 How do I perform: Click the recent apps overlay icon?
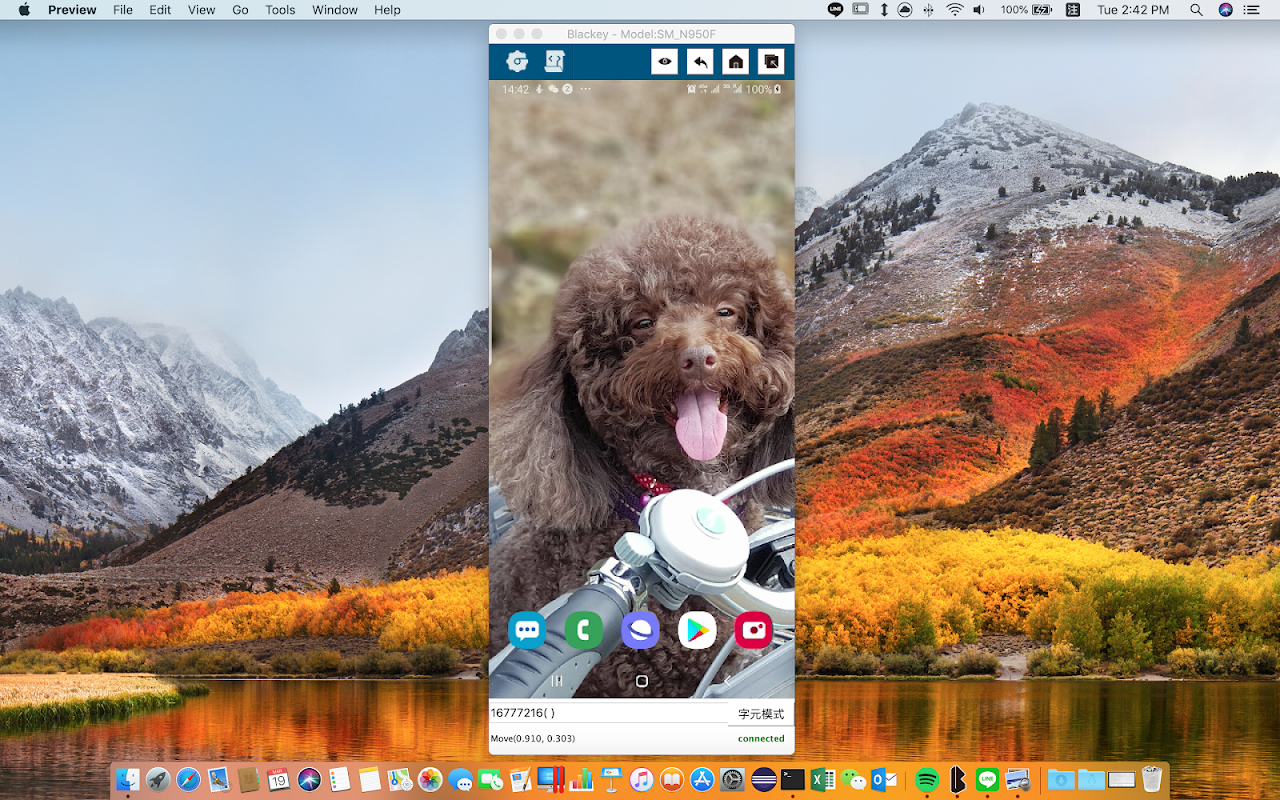tap(770, 62)
